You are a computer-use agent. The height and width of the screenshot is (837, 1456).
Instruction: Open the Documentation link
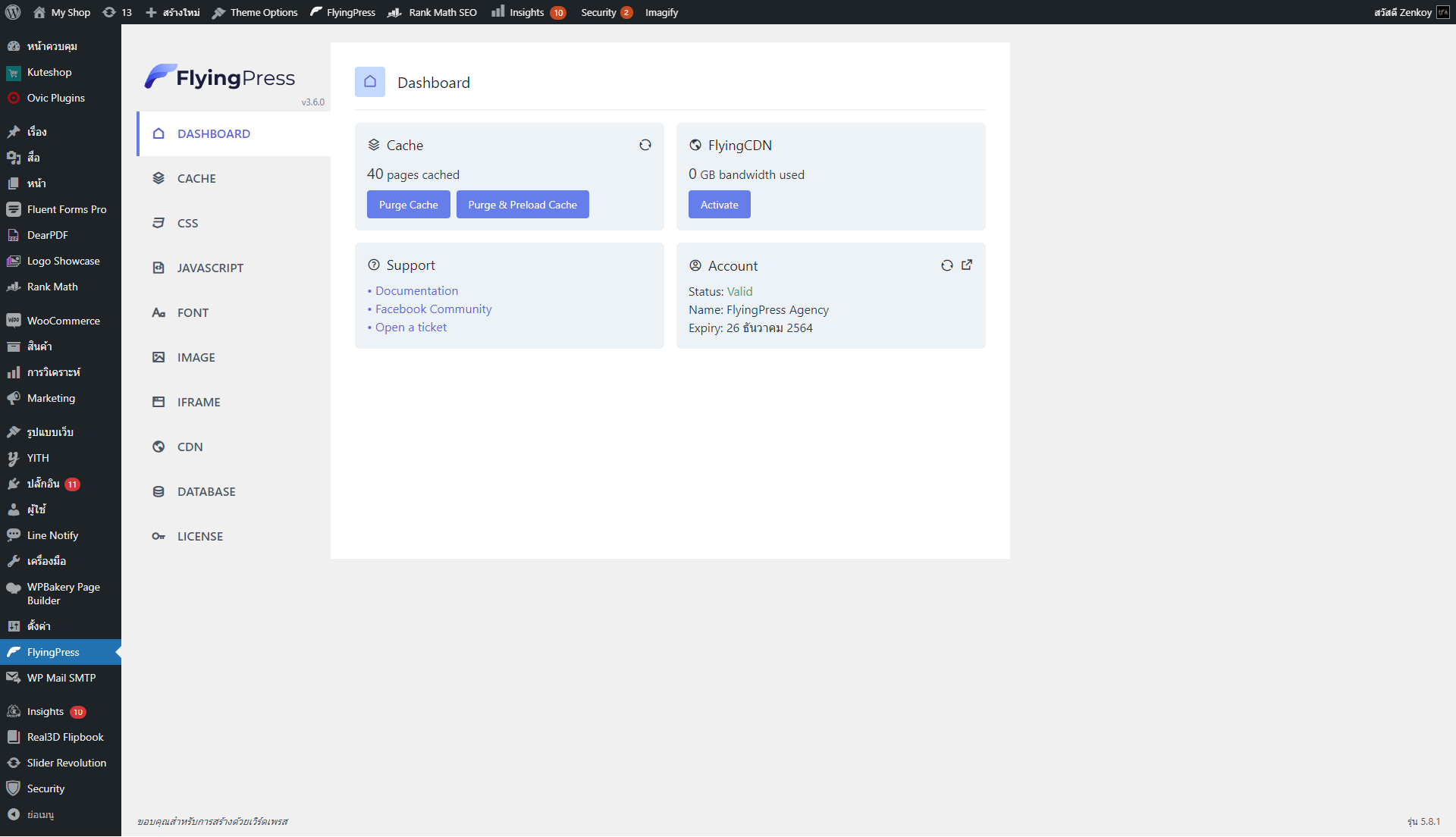[416, 290]
